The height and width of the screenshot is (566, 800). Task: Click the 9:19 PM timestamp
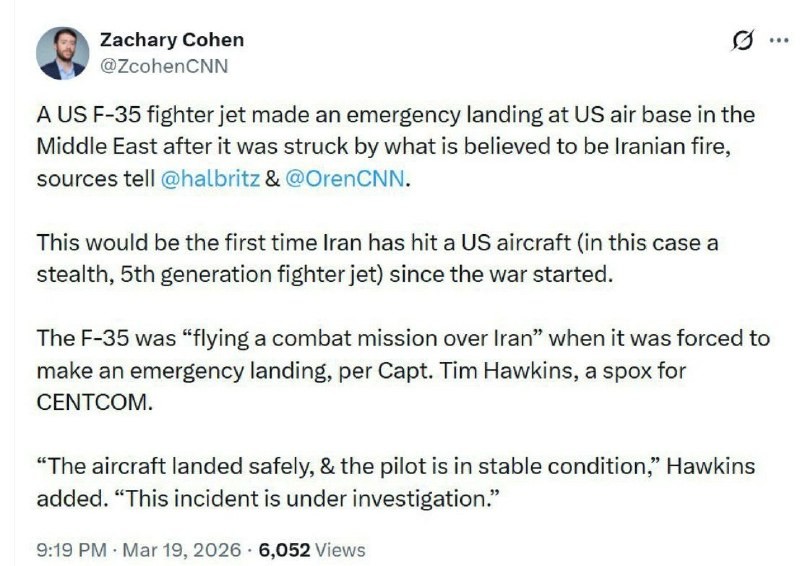click(x=69, y=550)
